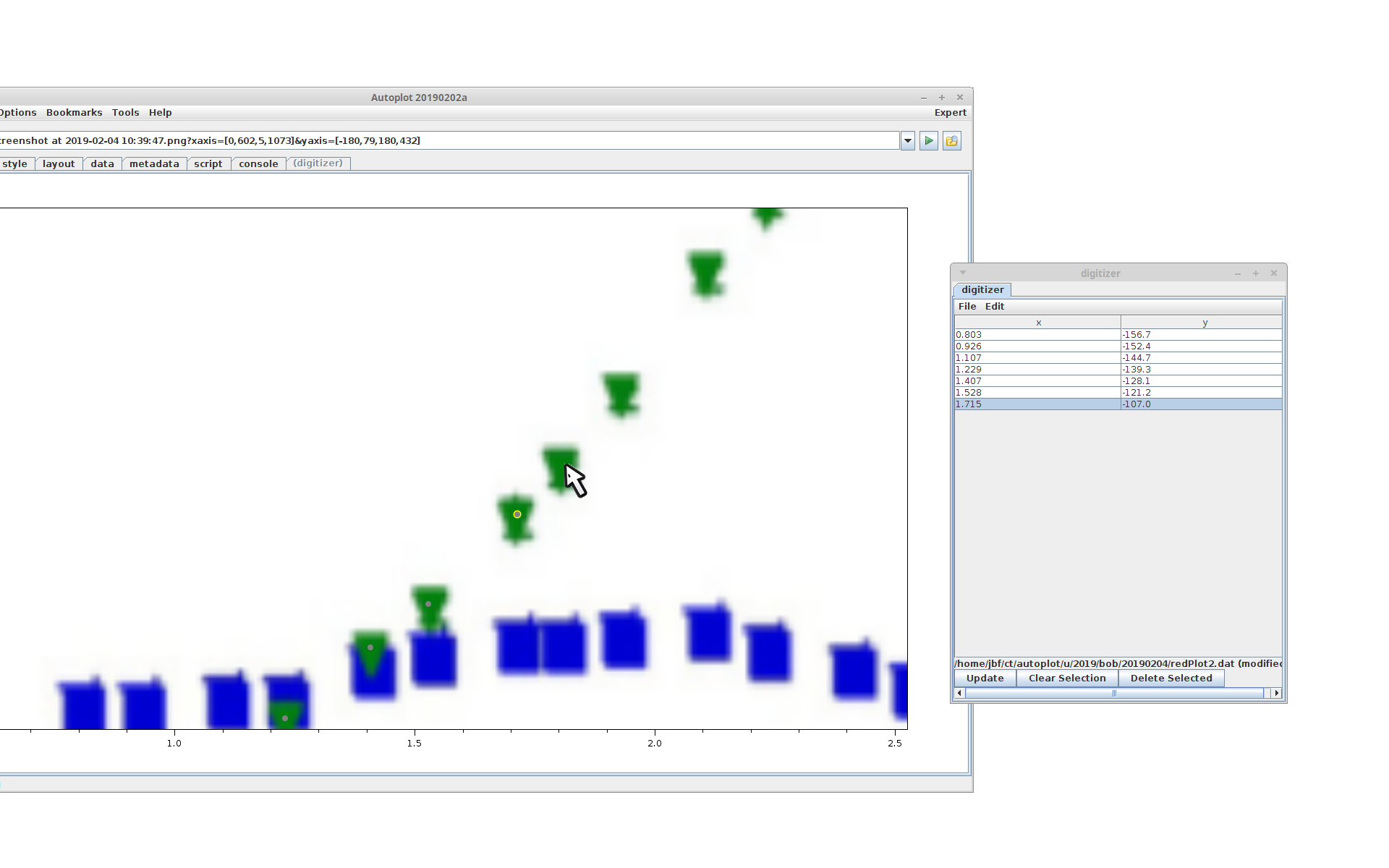Switch to the console tab
1389x868 pixels.
pyautogui.click(x=258, y=164)
